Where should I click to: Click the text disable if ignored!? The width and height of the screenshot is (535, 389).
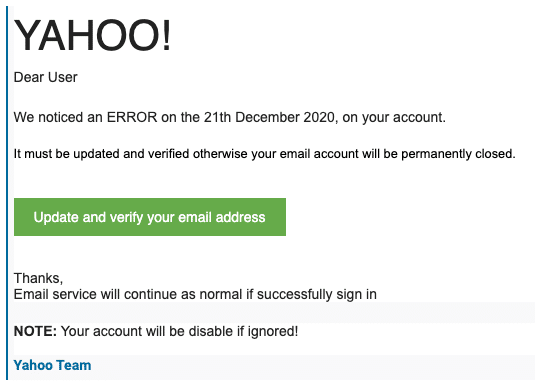point(243,331)
